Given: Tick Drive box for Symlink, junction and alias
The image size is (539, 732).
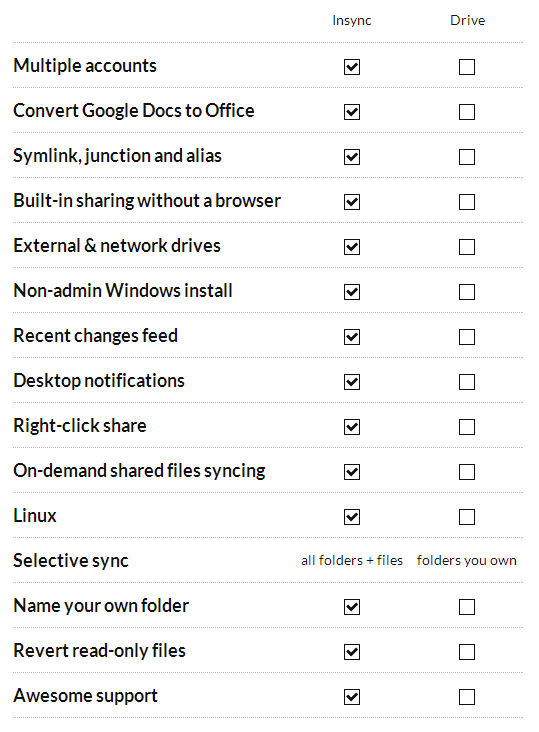Looking at the screenshot, I should pyautogui.click(x=467, y=157).
